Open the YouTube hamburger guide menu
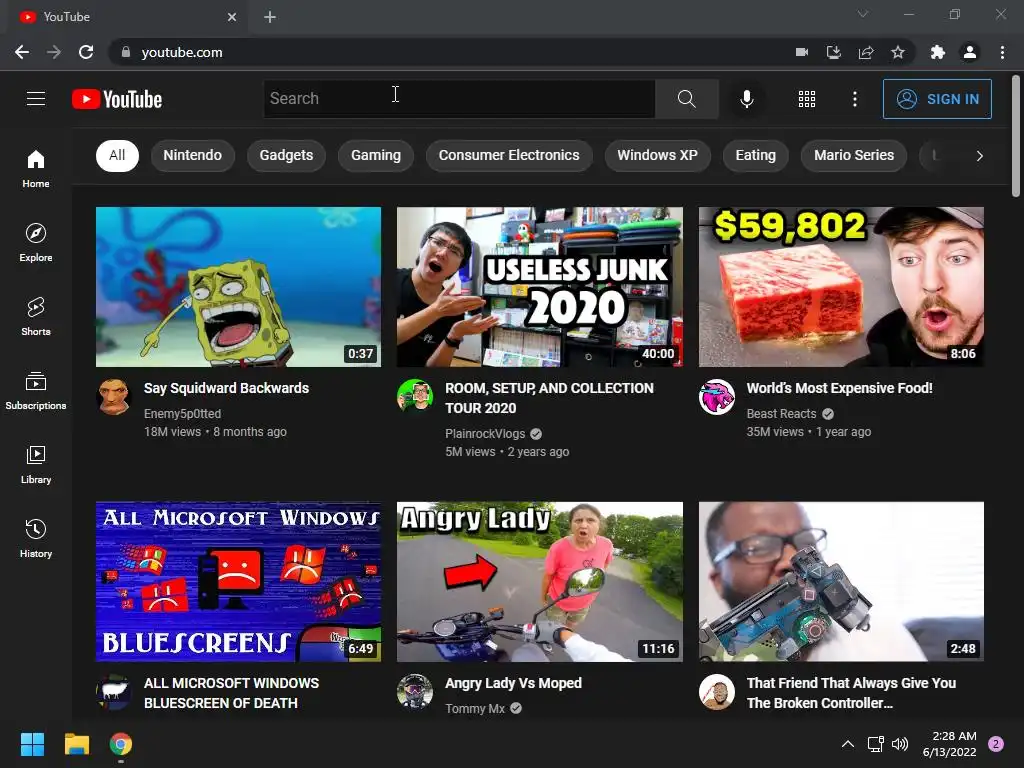This screenshot has width=1024, height=768. pos(36,99)
